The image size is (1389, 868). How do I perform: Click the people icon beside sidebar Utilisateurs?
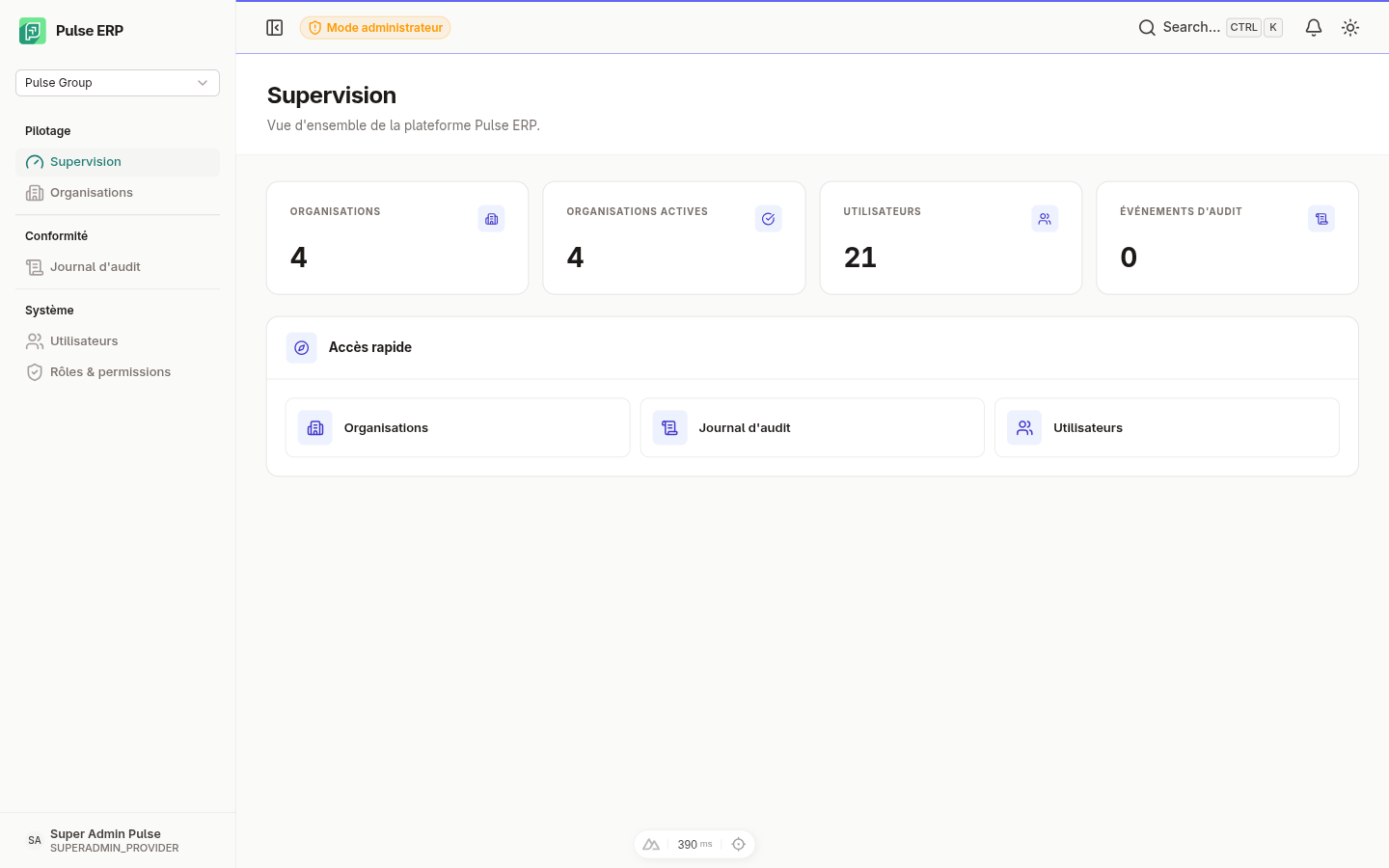pyautogui.click(x=35, y=341)
